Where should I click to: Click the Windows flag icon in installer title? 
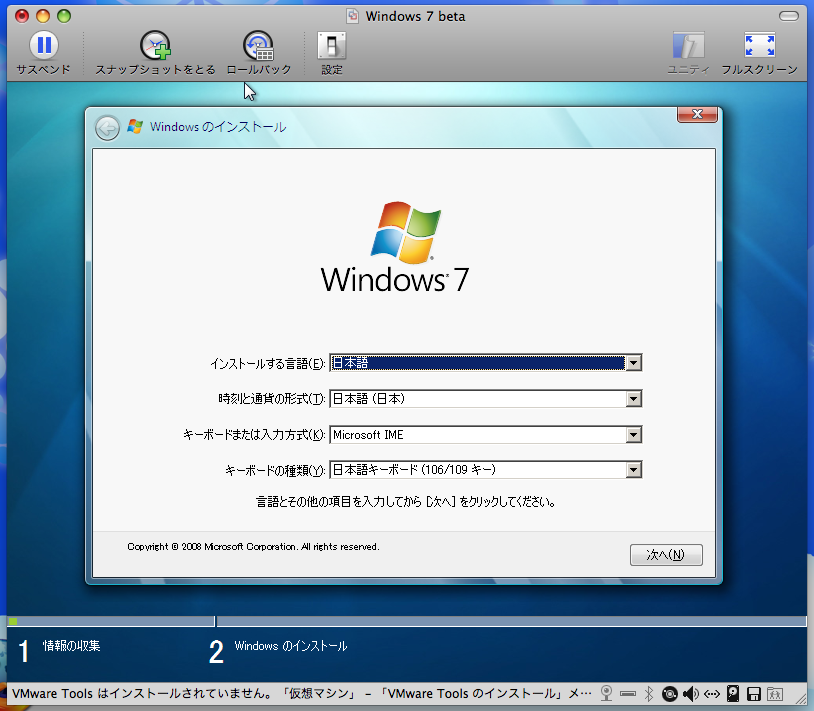(x=135, y=127)
